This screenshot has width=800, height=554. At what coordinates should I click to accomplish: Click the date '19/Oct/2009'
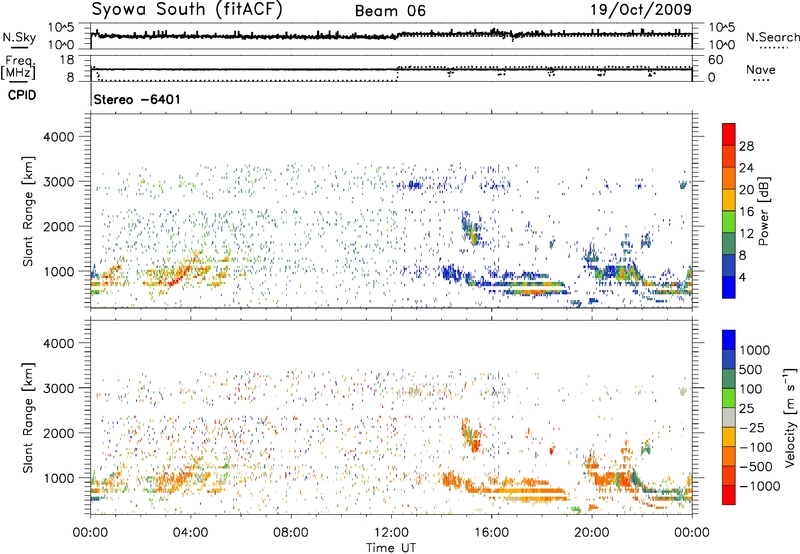pos(641,10)
